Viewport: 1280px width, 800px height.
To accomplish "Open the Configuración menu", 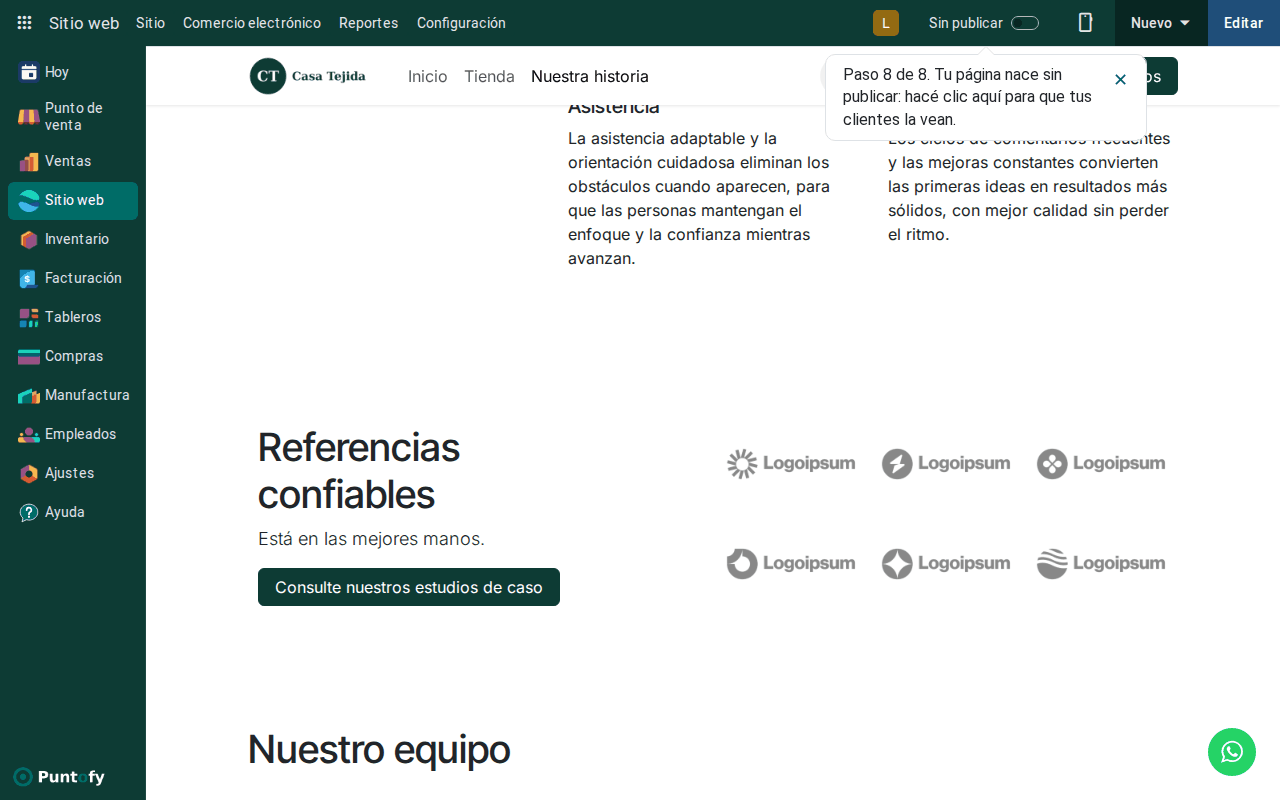I will 461,23.
